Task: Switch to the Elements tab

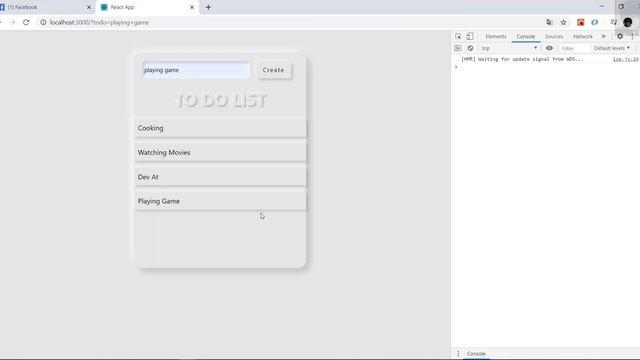Action: [x=496, y=36]
